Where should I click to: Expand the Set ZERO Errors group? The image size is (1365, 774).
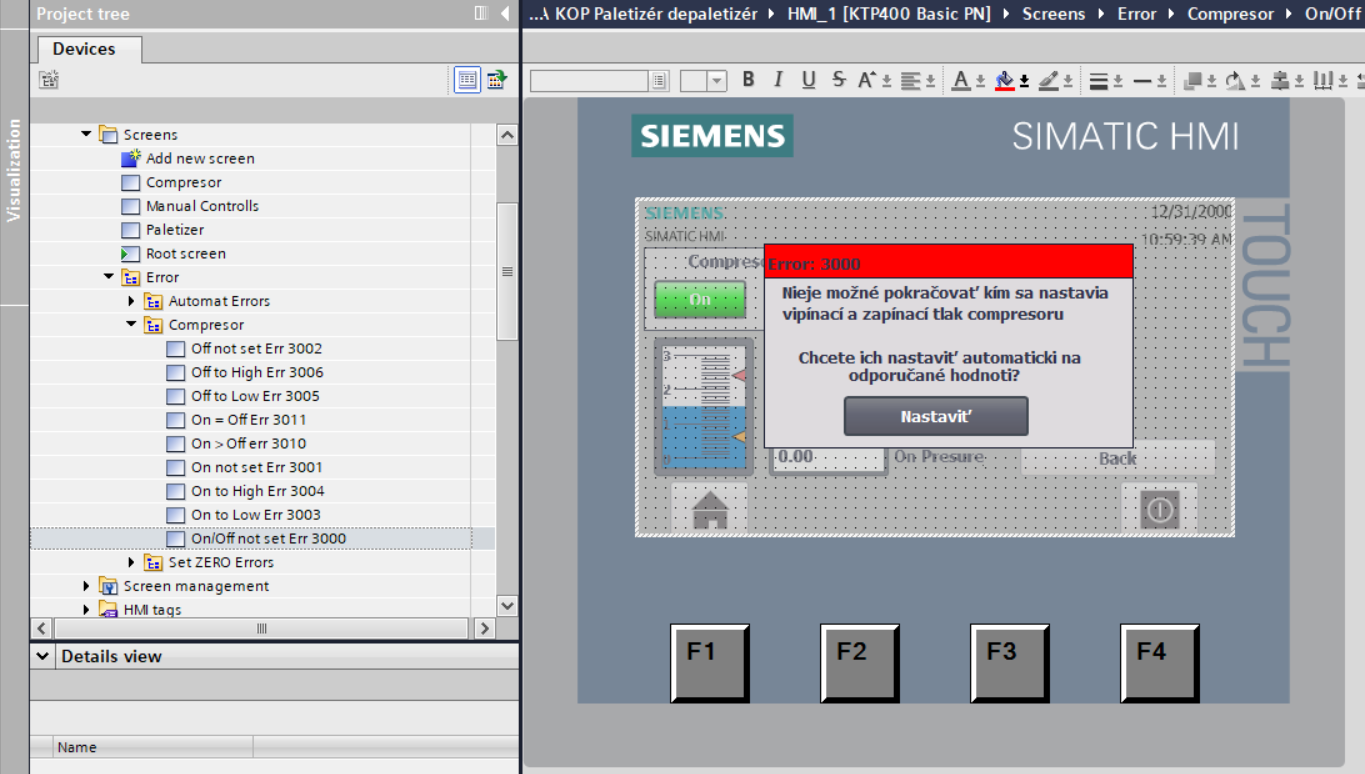click(131, 562)
